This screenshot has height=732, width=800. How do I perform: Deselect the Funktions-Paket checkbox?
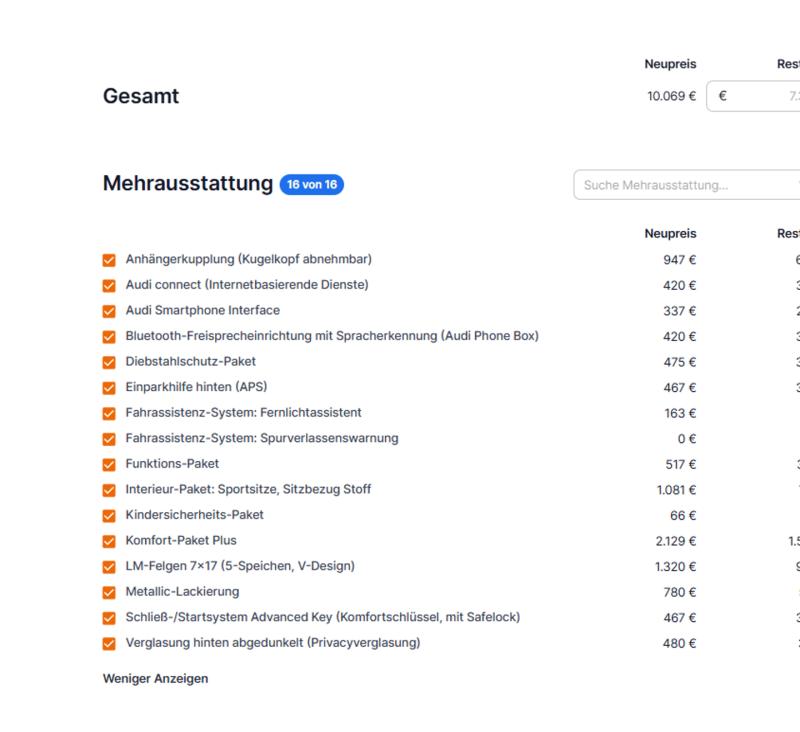[110, 464]
